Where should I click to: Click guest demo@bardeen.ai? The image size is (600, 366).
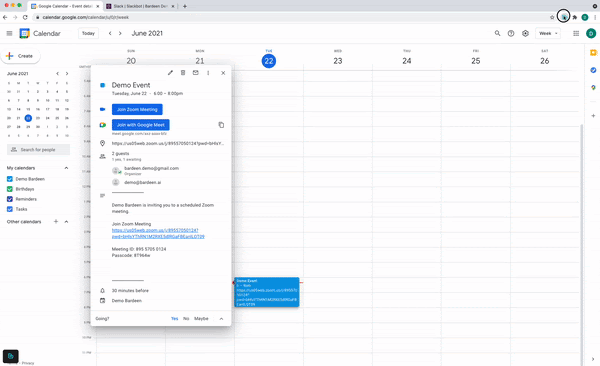[143, 183]
